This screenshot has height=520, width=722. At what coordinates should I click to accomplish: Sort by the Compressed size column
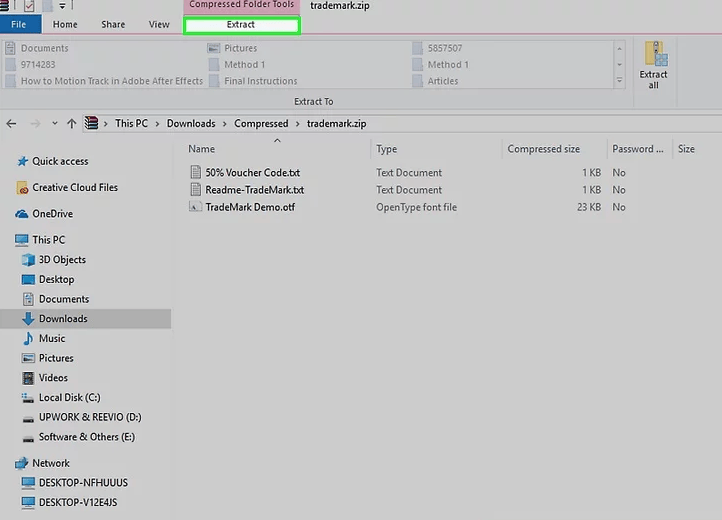pyautogui.click(x=543, y=149)
